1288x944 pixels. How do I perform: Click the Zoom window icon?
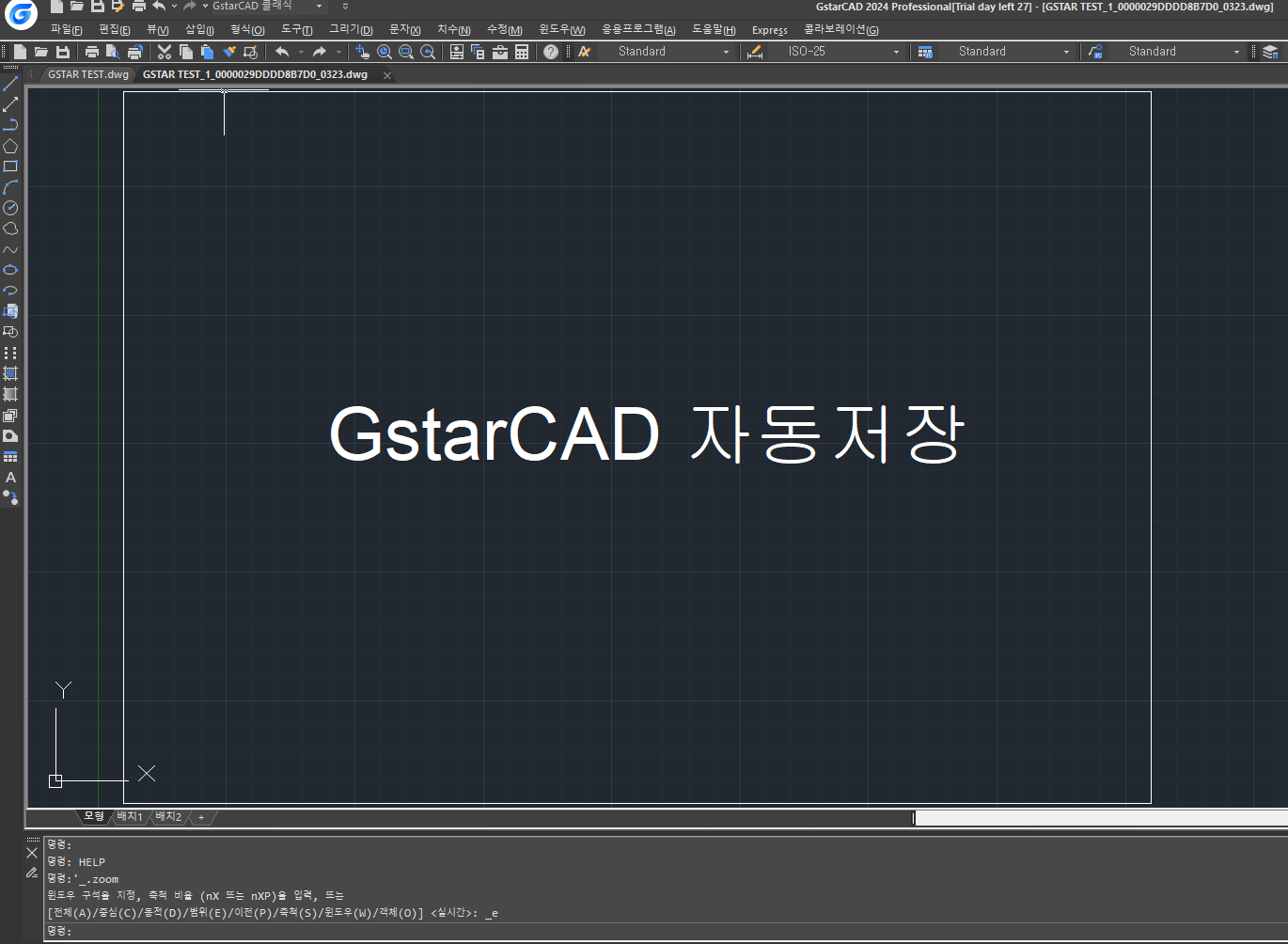pyautogui.click(x=406, y=52)
